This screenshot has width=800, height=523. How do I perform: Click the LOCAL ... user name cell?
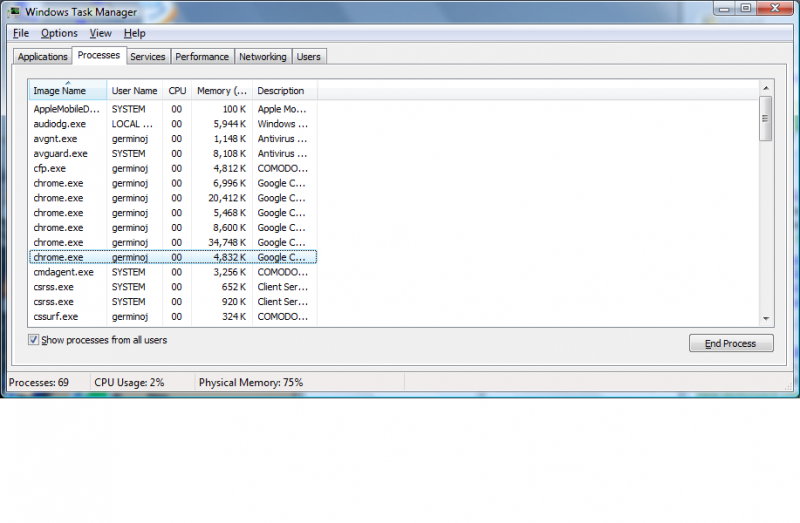pos(132,124)
